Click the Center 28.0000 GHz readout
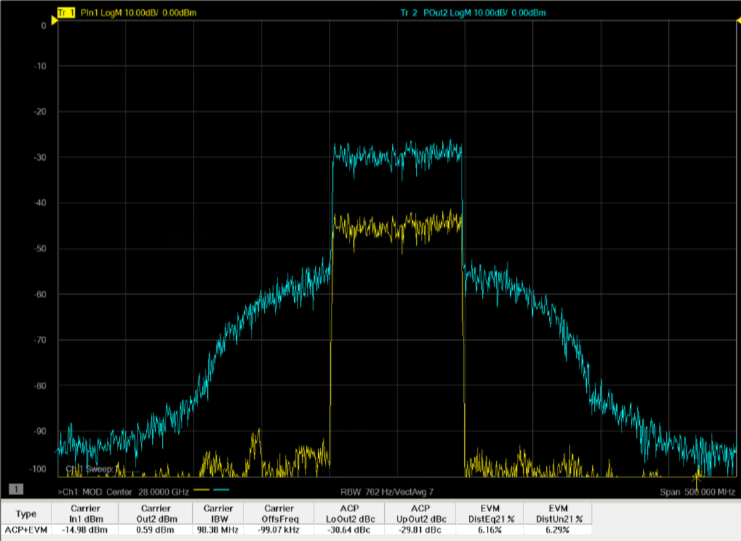741x541 pixels. pos(147,492)
